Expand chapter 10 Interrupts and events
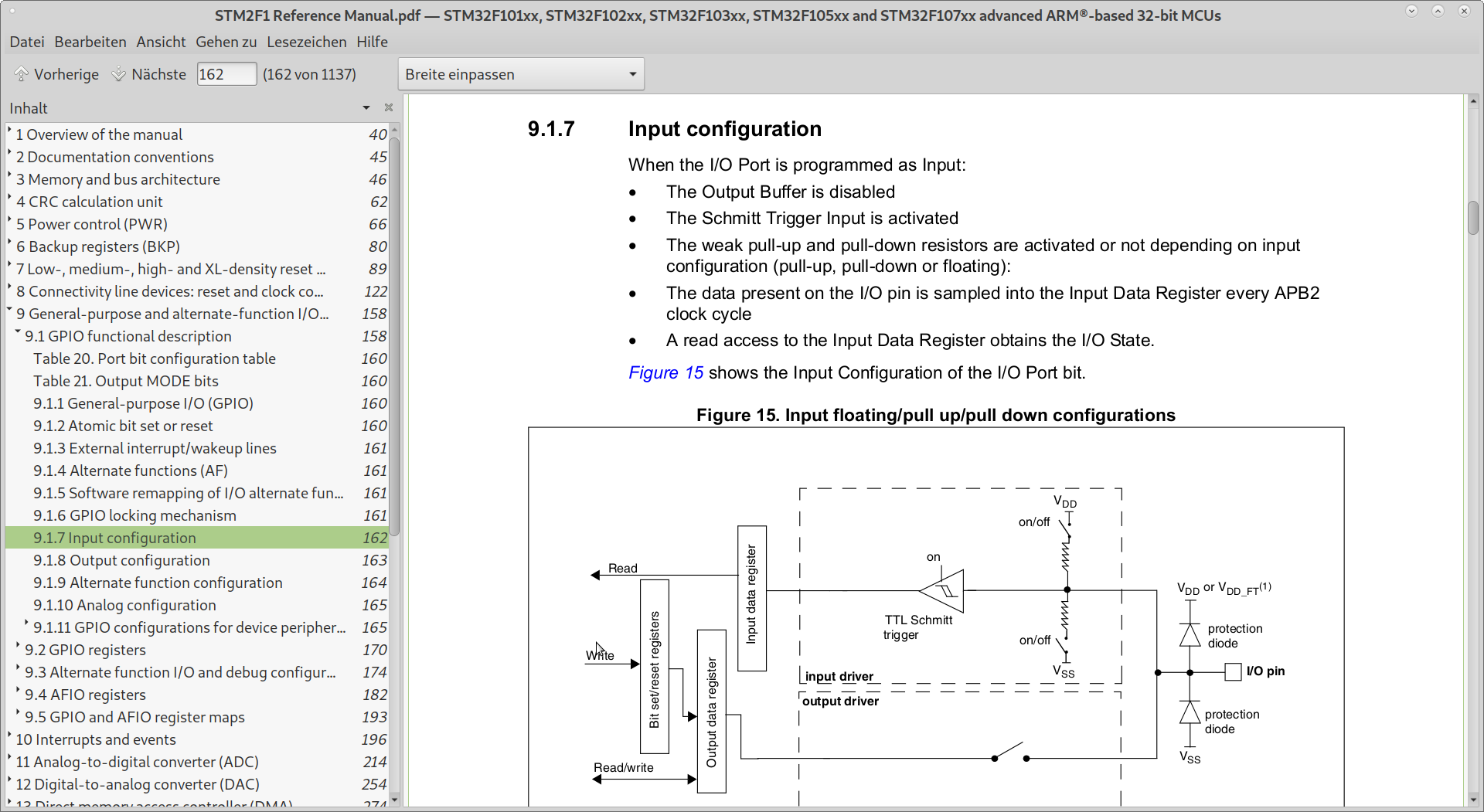1484x812 pixels. pyautogui.click(x=10, y=736)
